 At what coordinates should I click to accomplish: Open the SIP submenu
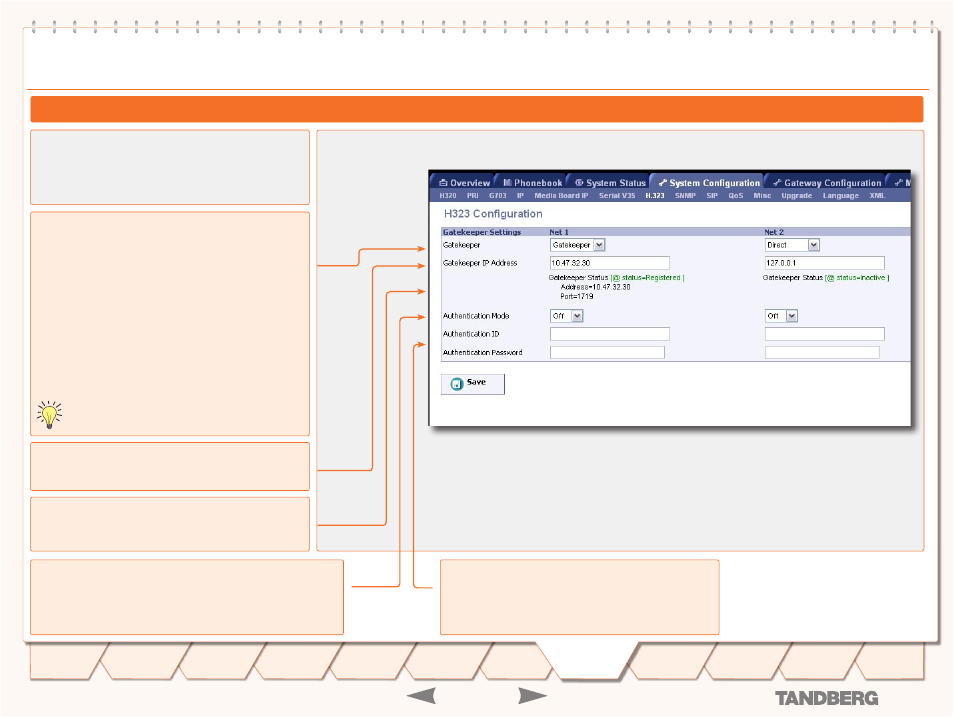(x=712, y=195)
